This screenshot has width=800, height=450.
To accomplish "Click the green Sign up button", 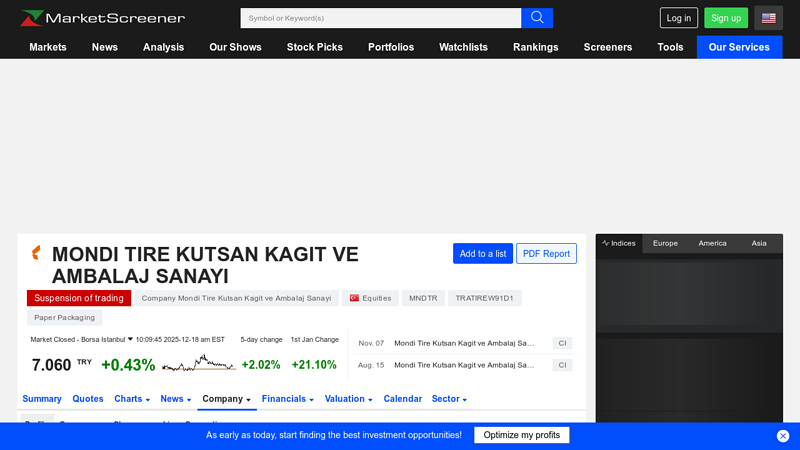I will click(726, 18).
